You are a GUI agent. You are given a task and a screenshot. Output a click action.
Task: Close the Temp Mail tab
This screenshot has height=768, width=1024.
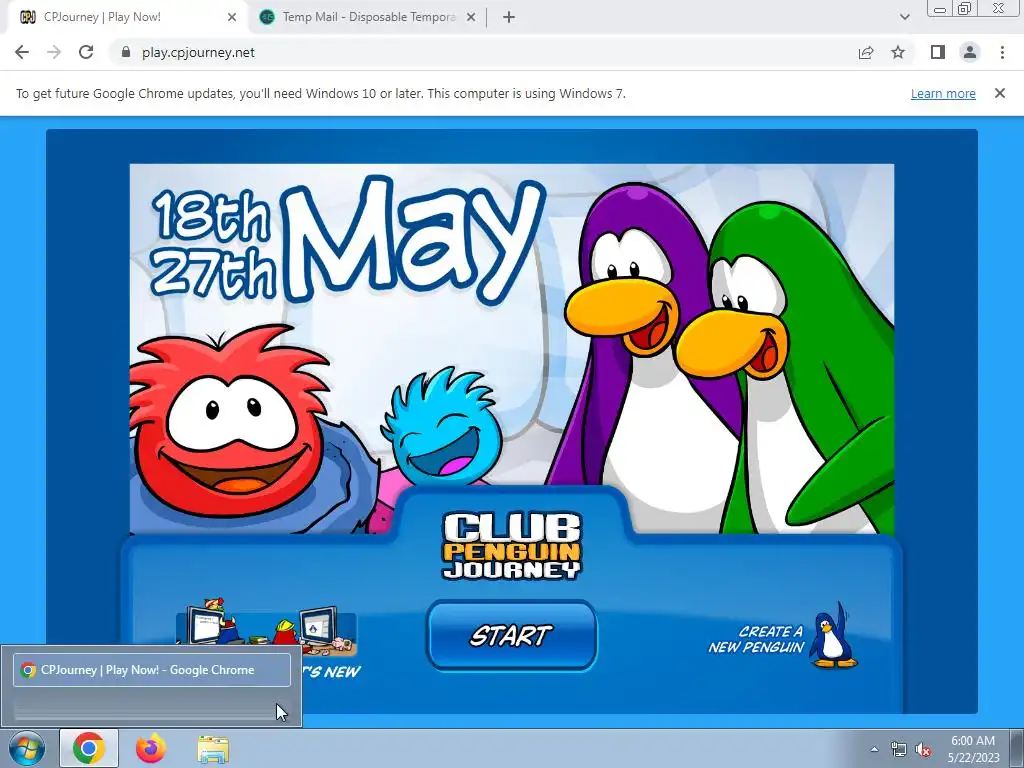tap(471, 17)
